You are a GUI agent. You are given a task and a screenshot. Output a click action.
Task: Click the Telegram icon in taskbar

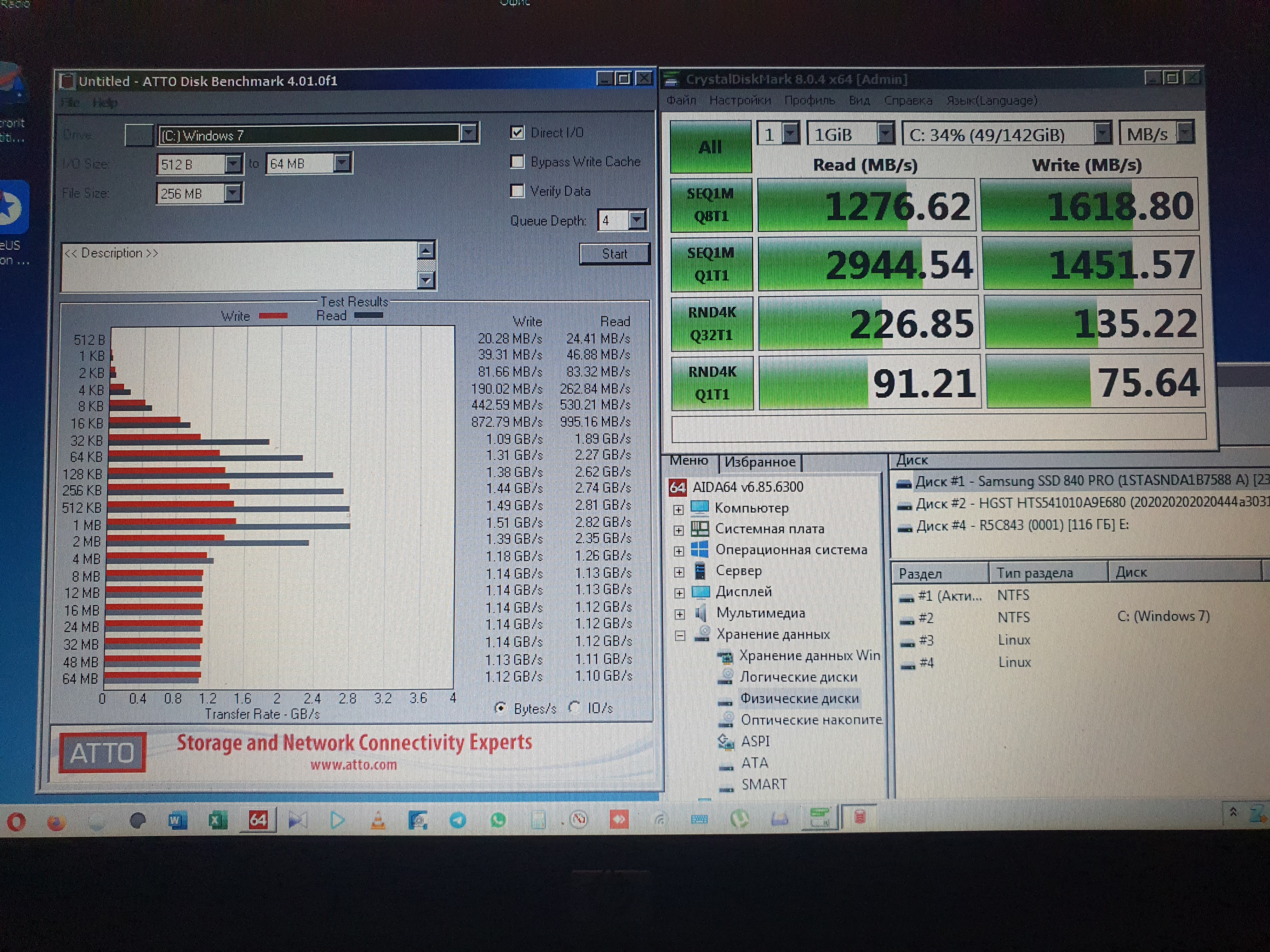pos(458,821)
